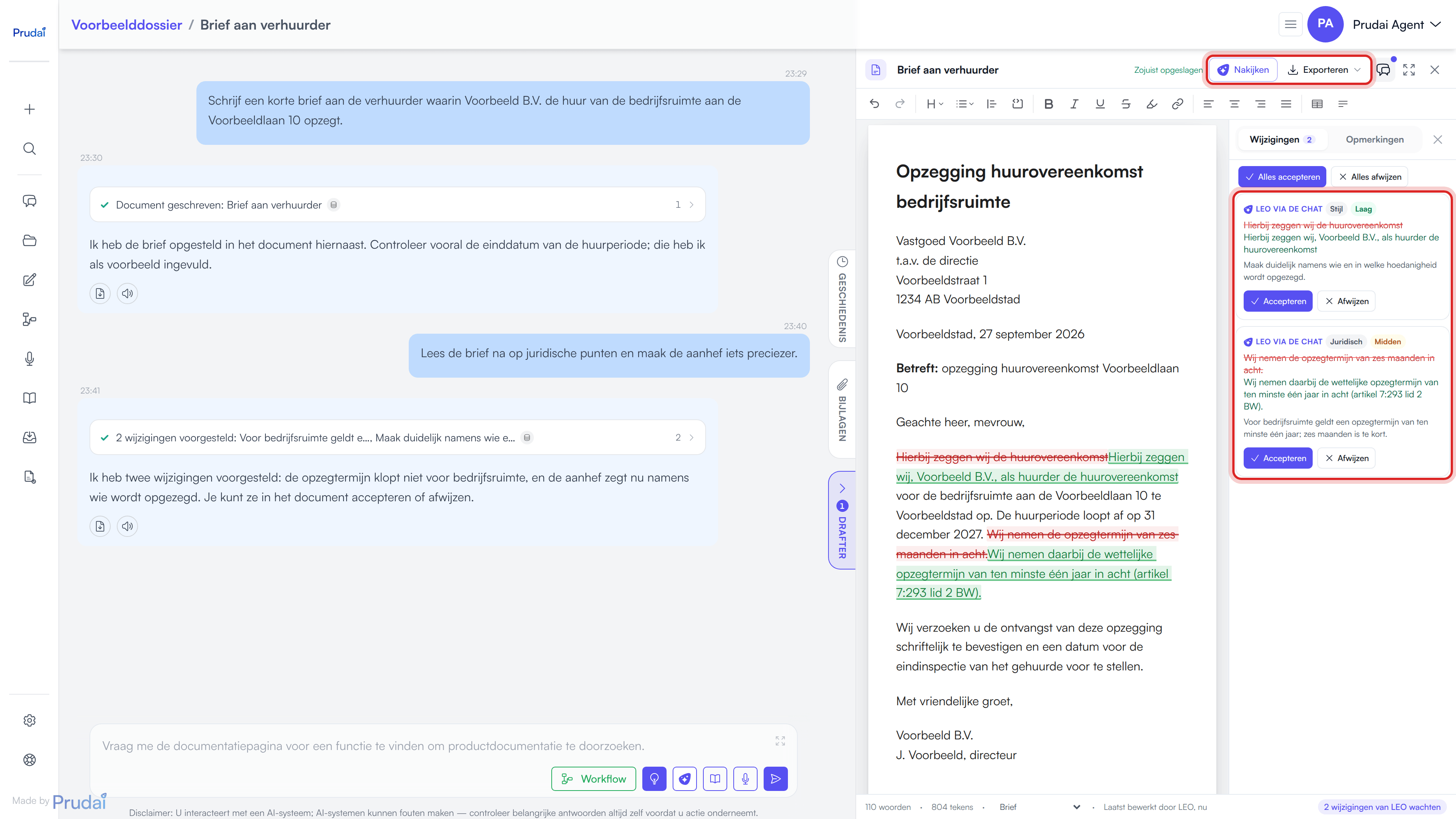The image size is (1456, 819).
Task: Select the highlighter tool
Action: [1152, 104]
